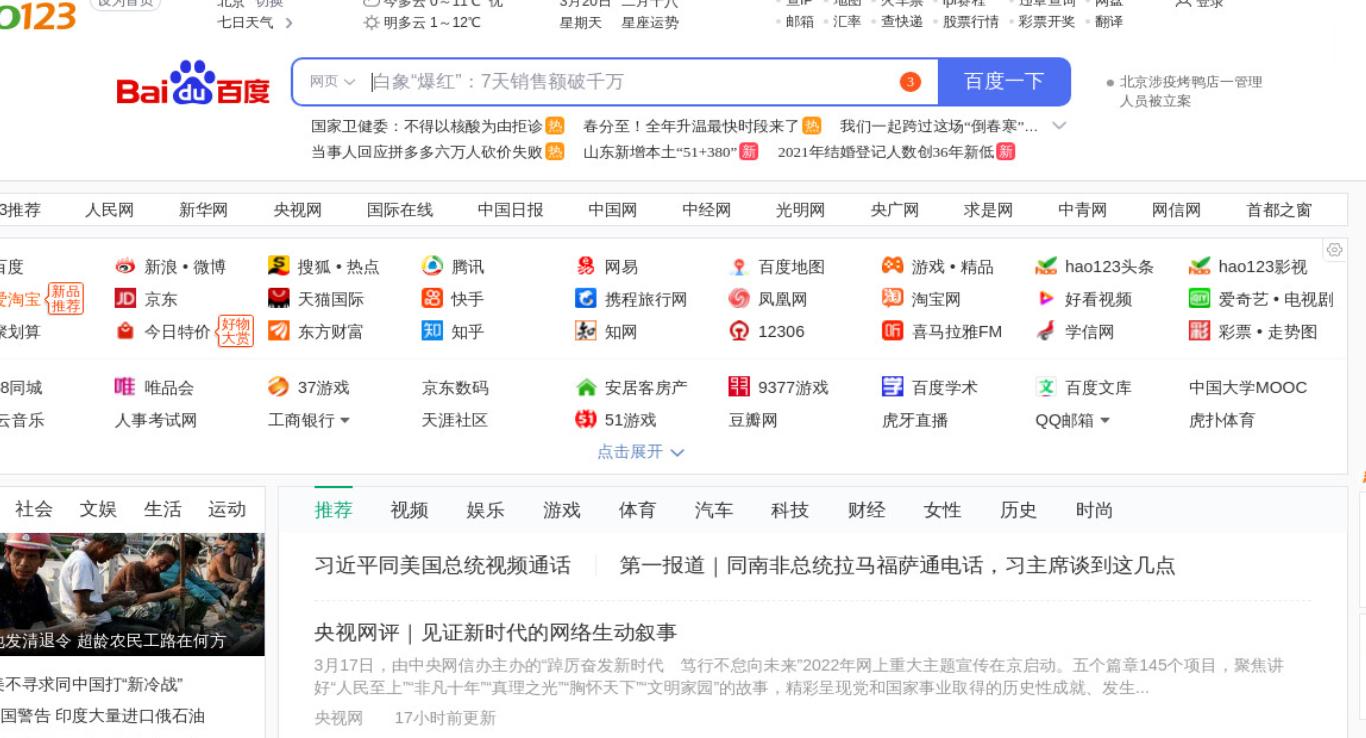The height and width of the screenshot is (738, 1366).
Task: Click the orange 快手 icon
Action: tap(432, 299)
